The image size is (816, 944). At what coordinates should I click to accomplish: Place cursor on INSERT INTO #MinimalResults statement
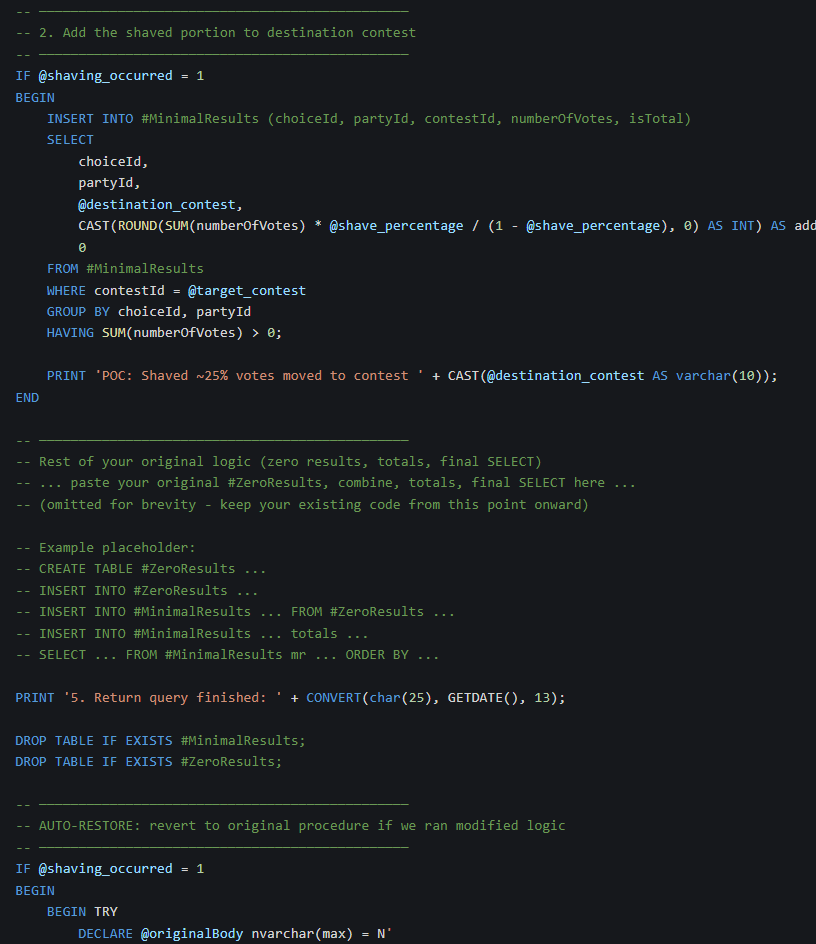pyautogui.click(x=368, y=118)
